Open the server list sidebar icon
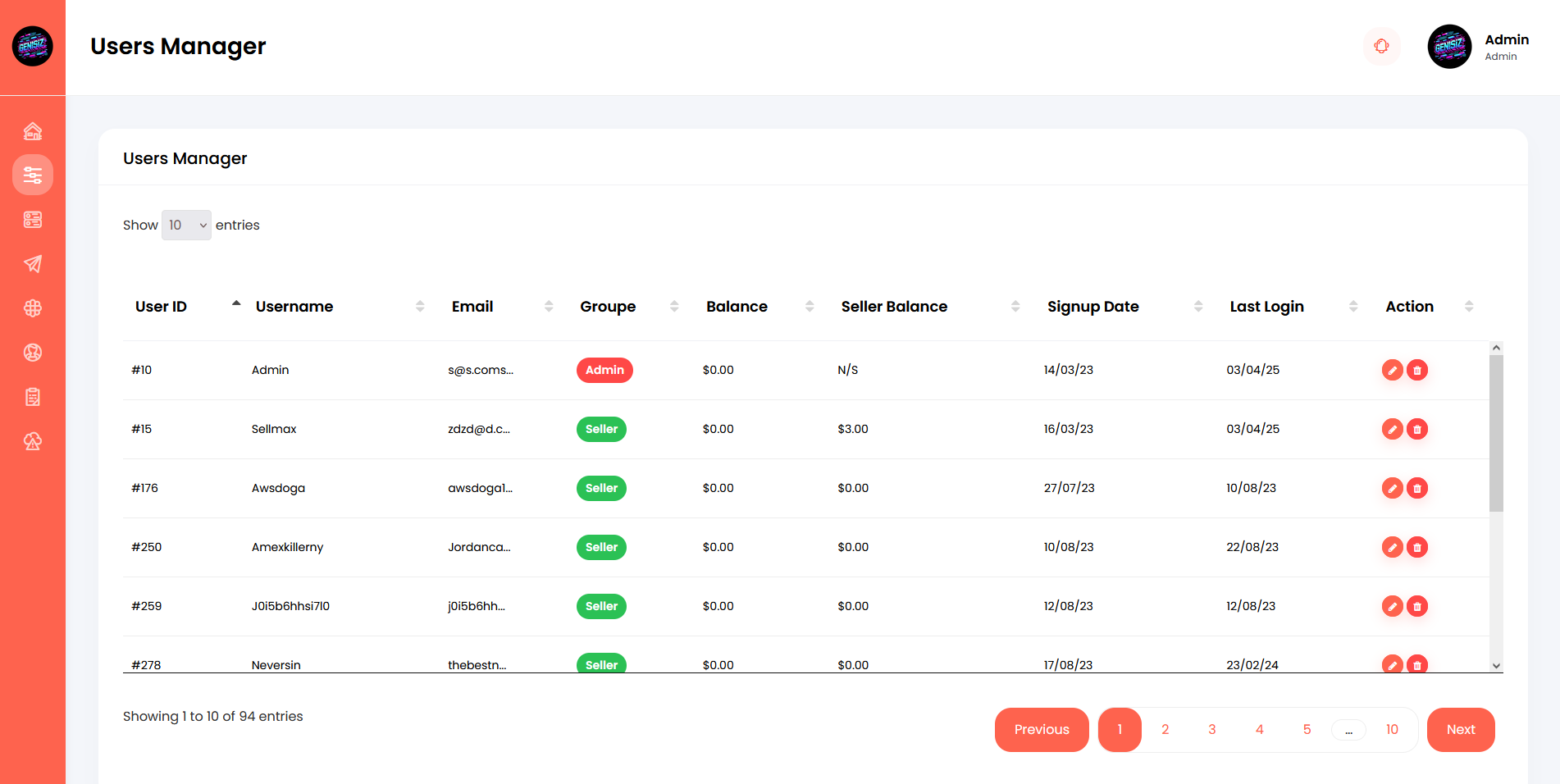 [33, 220]
